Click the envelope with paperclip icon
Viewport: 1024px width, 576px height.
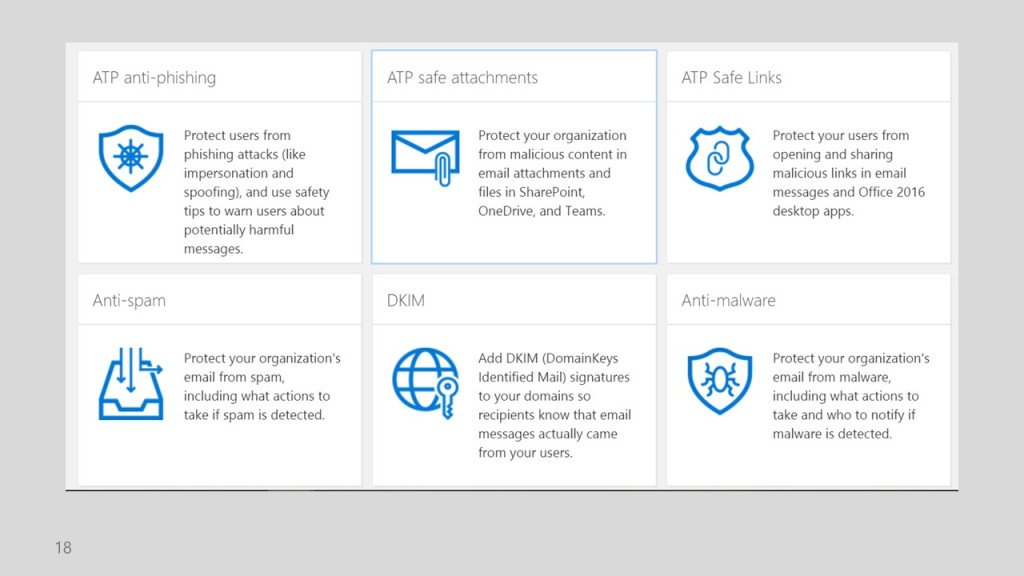click(x=425, y=157)
